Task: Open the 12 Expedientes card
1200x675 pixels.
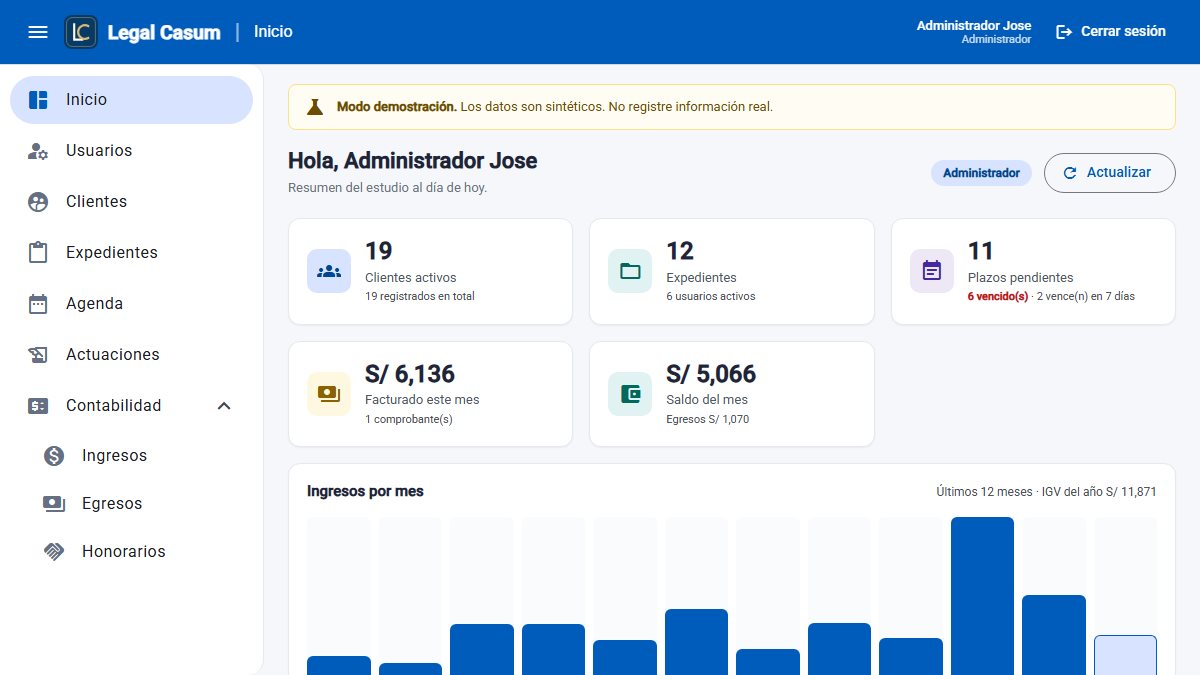Action: [732, 271]
